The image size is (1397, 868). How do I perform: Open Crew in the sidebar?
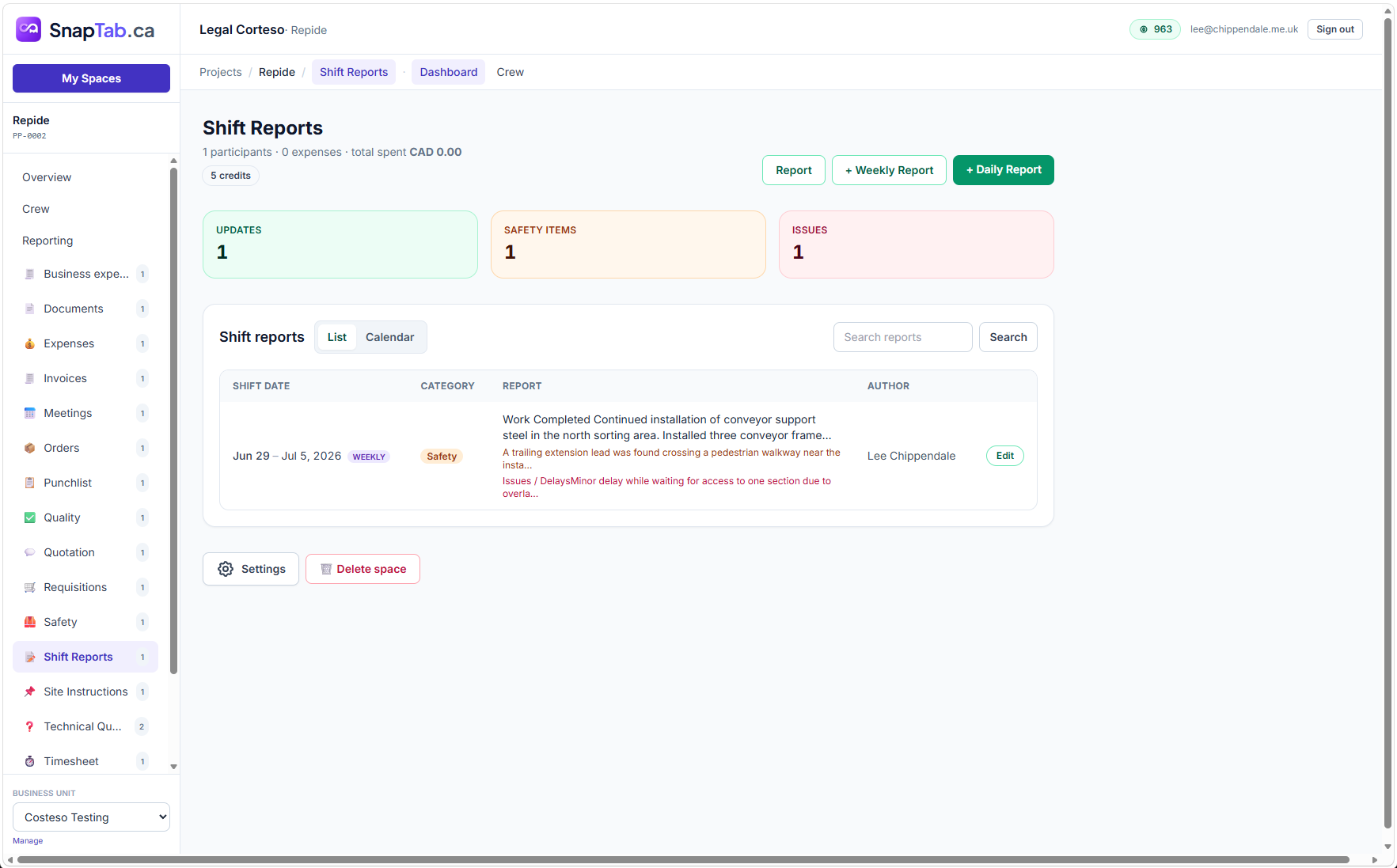[x=36, y=209]
